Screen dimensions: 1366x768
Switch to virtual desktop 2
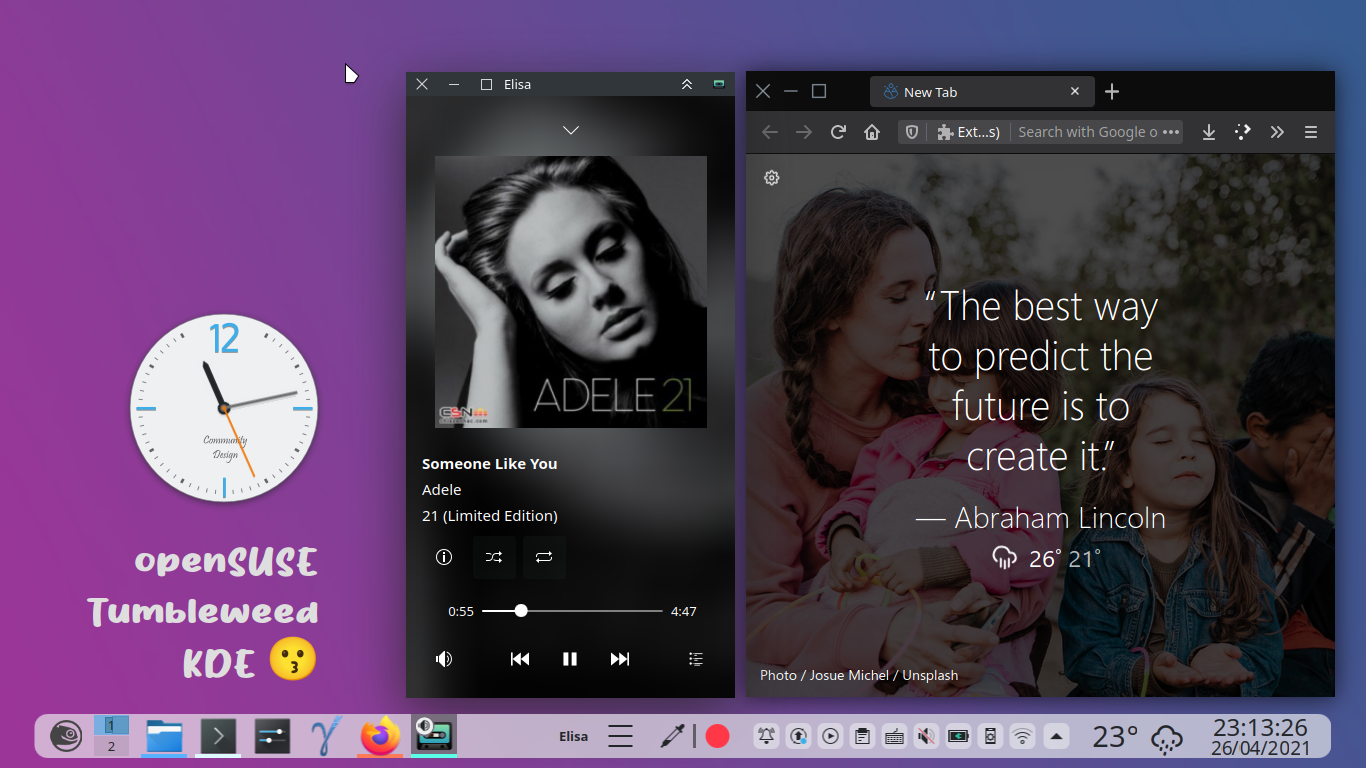(111, 746)
